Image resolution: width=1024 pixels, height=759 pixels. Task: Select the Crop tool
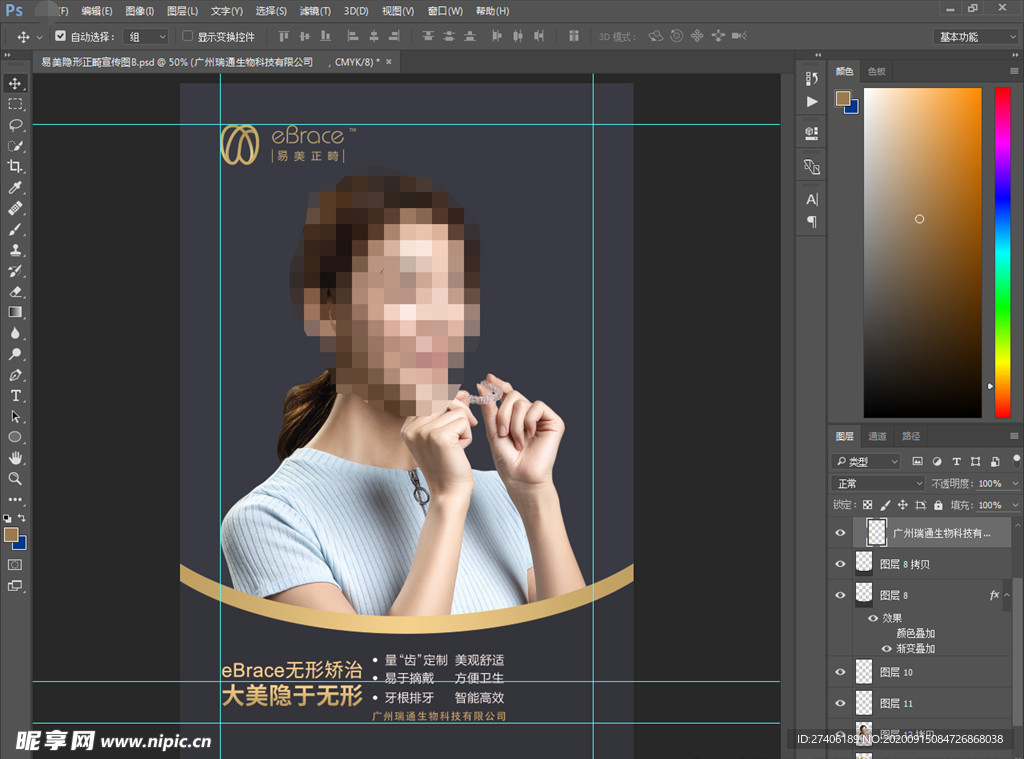(x=15, y=167)
